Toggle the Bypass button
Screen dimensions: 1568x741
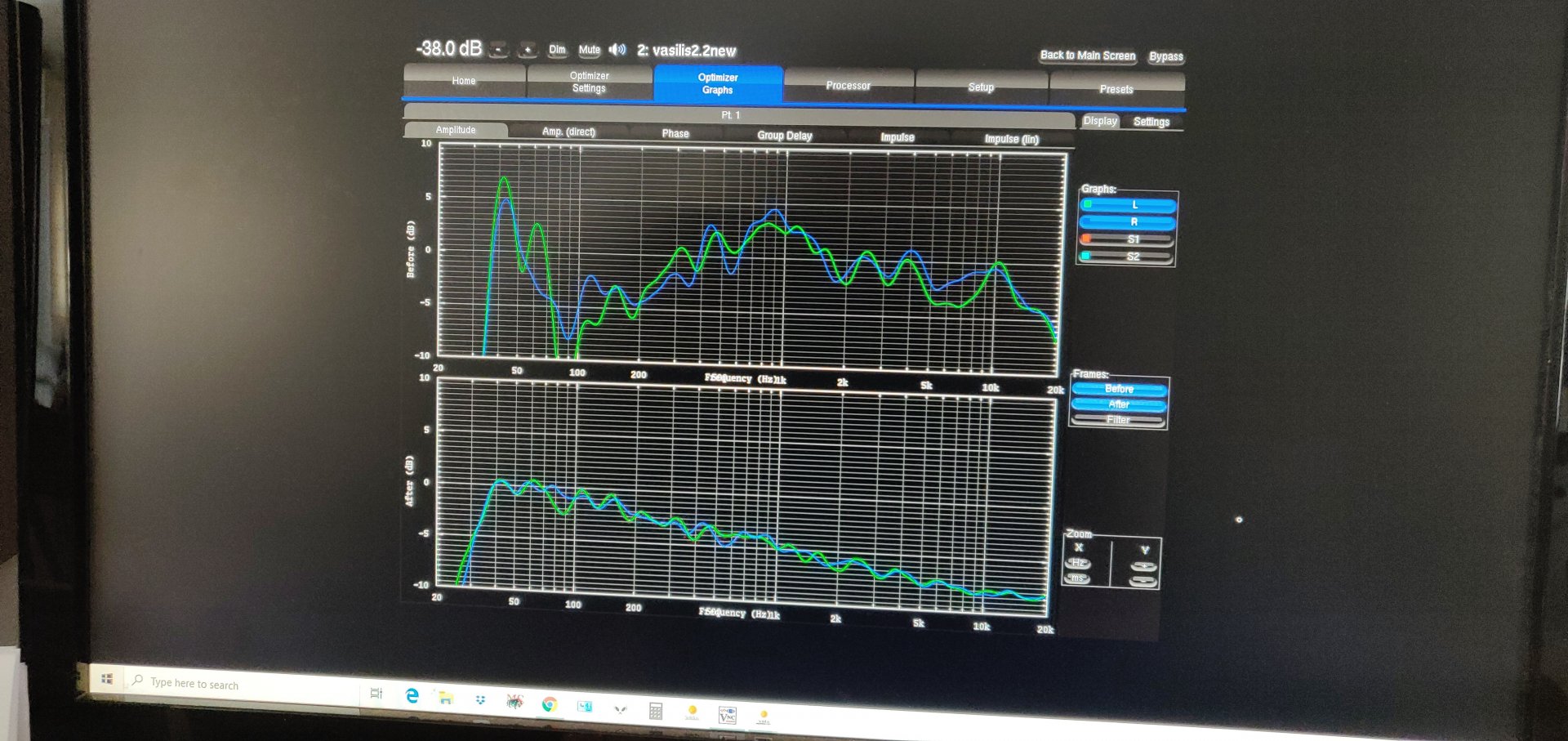tap(1165, 56)
